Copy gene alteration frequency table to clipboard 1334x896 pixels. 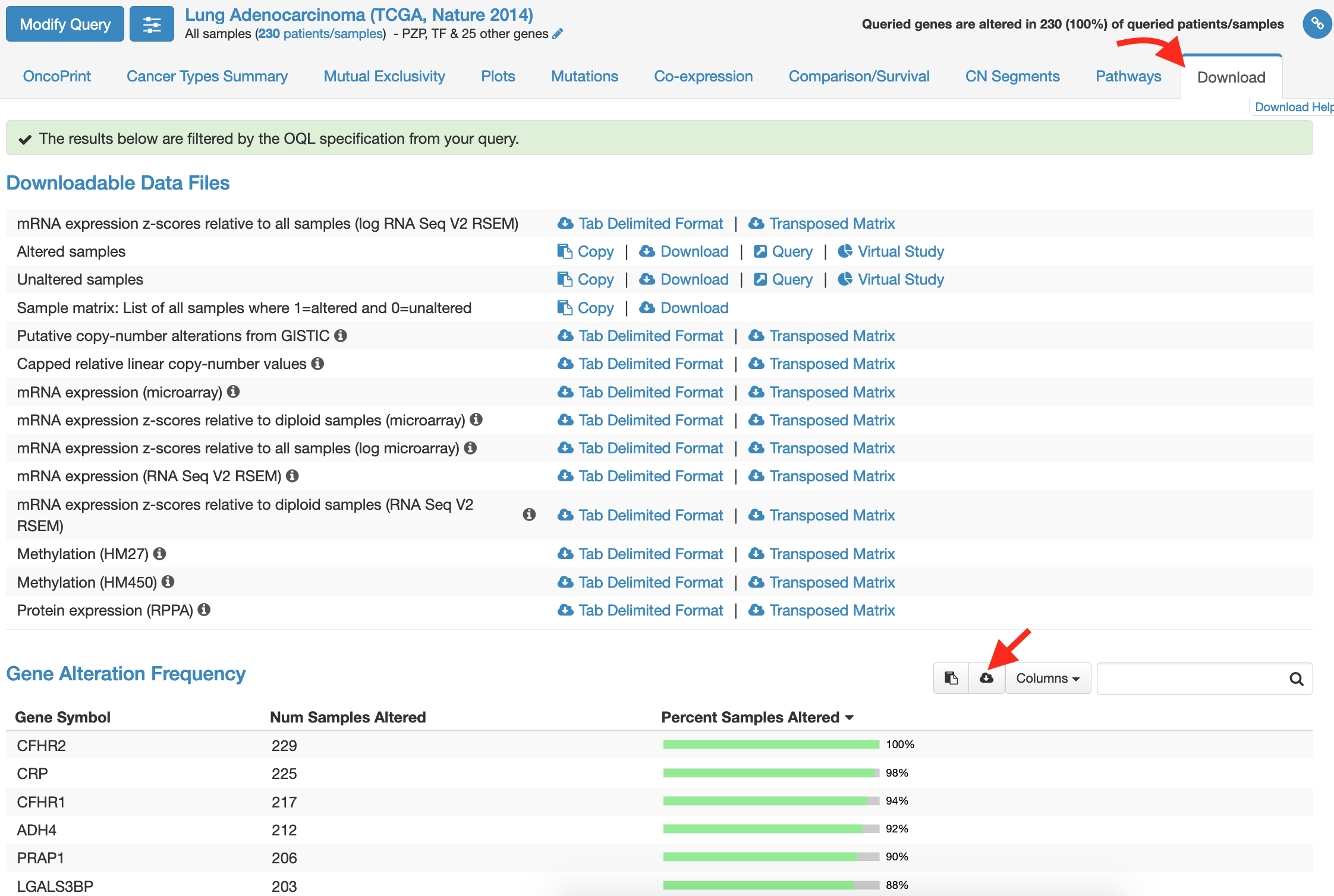tap(951, 678)
